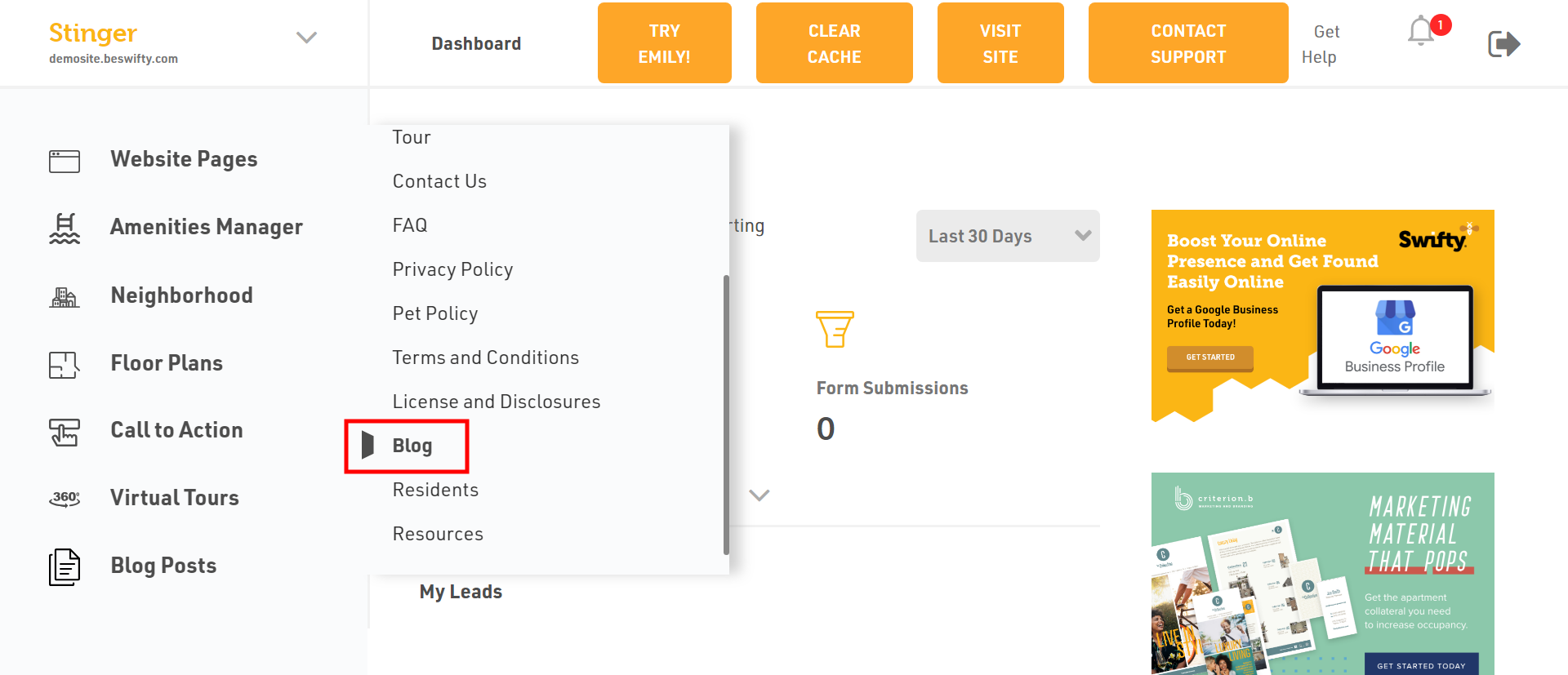Click the Call to Action pointer icon
The height and width of the screenshot is (675, 1568).
(x=65, y=432)
